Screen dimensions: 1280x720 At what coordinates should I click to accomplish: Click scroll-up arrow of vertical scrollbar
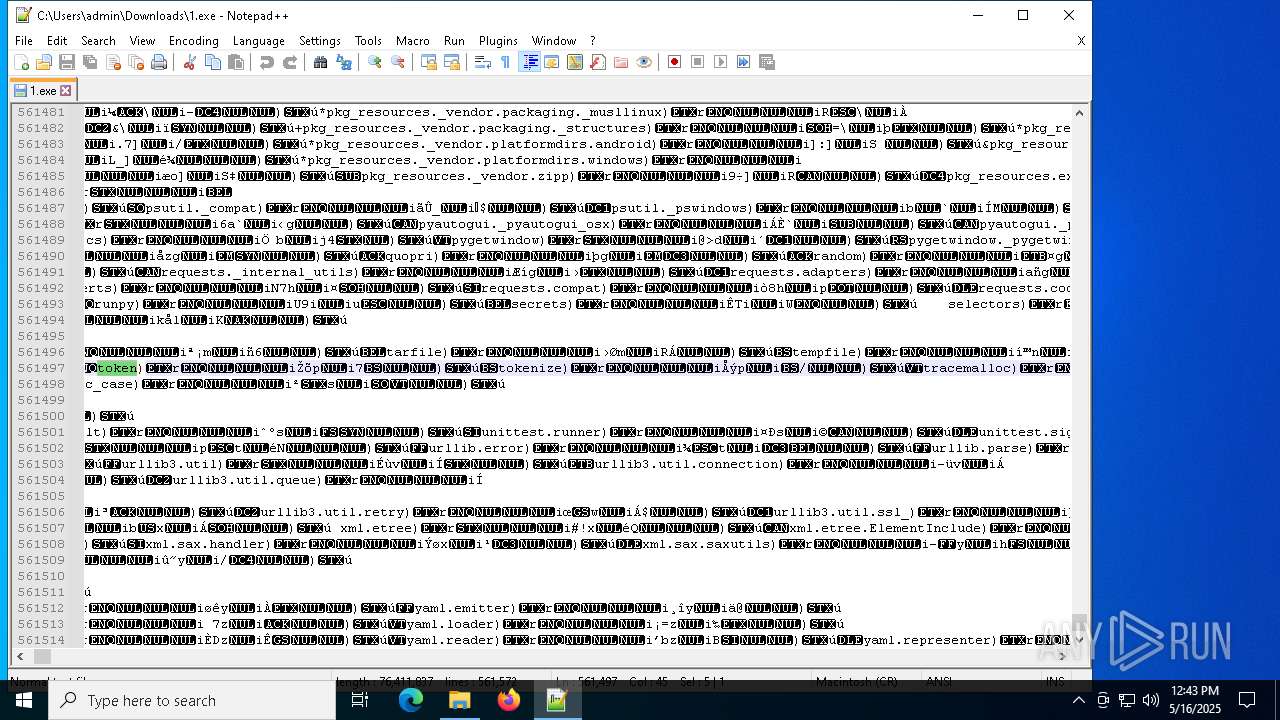point(1079,112)
